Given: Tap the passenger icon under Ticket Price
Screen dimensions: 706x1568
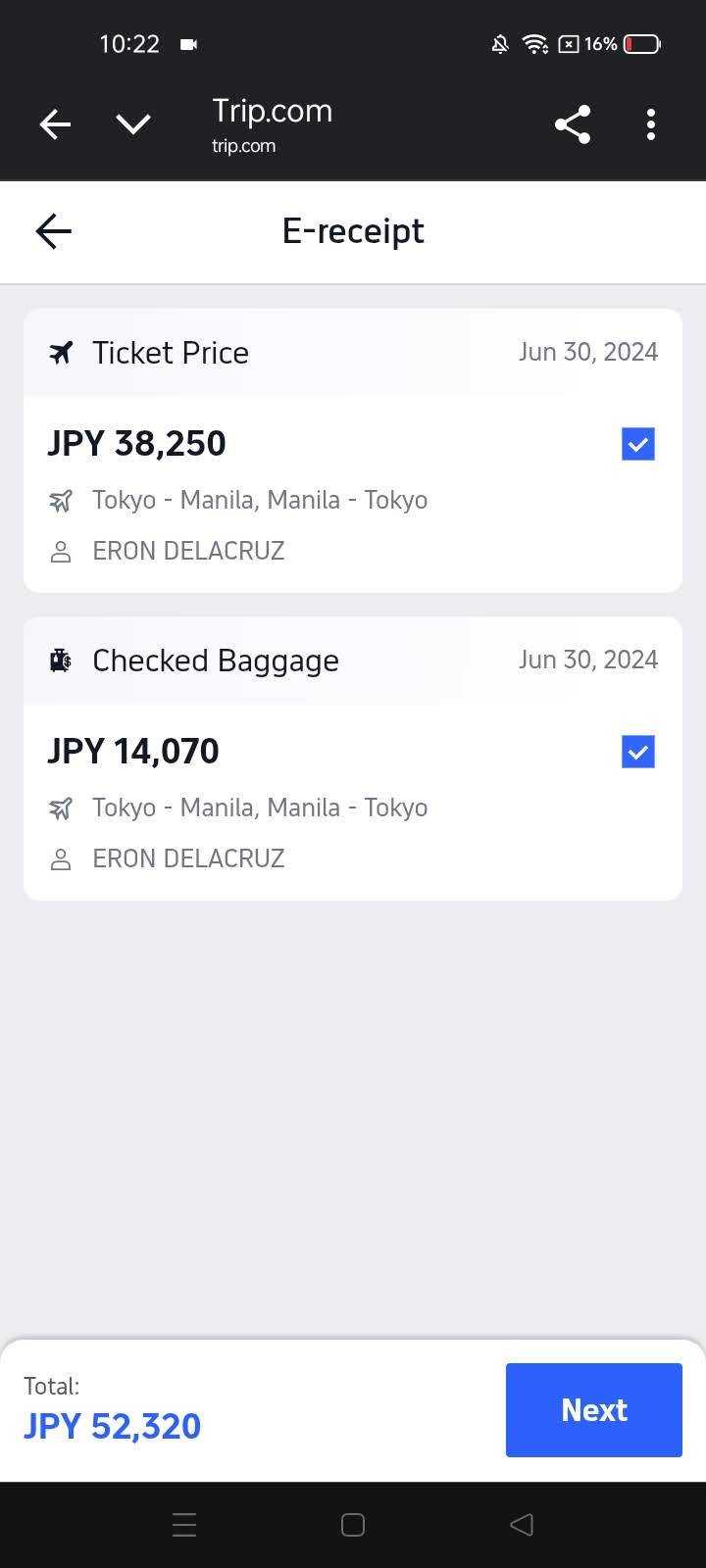Looking at the screenshot, I should tap(61, 552).
